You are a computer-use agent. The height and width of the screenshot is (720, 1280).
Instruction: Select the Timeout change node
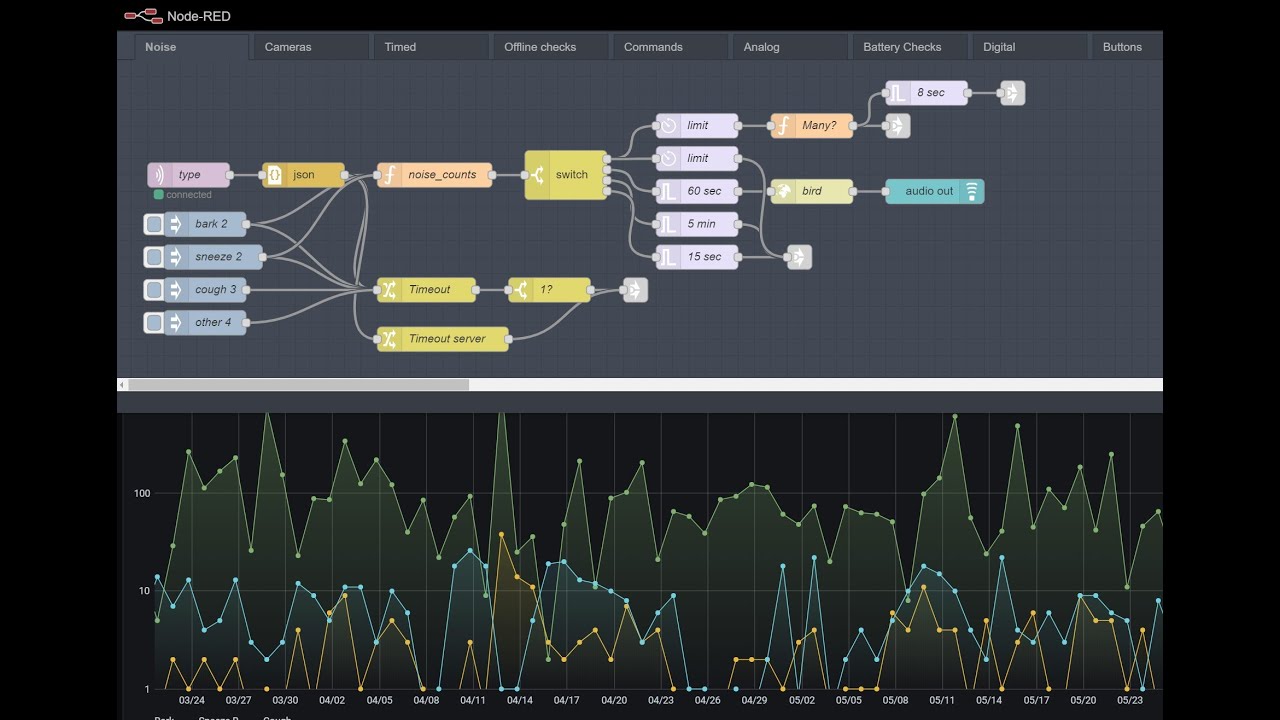click(426, 290)
